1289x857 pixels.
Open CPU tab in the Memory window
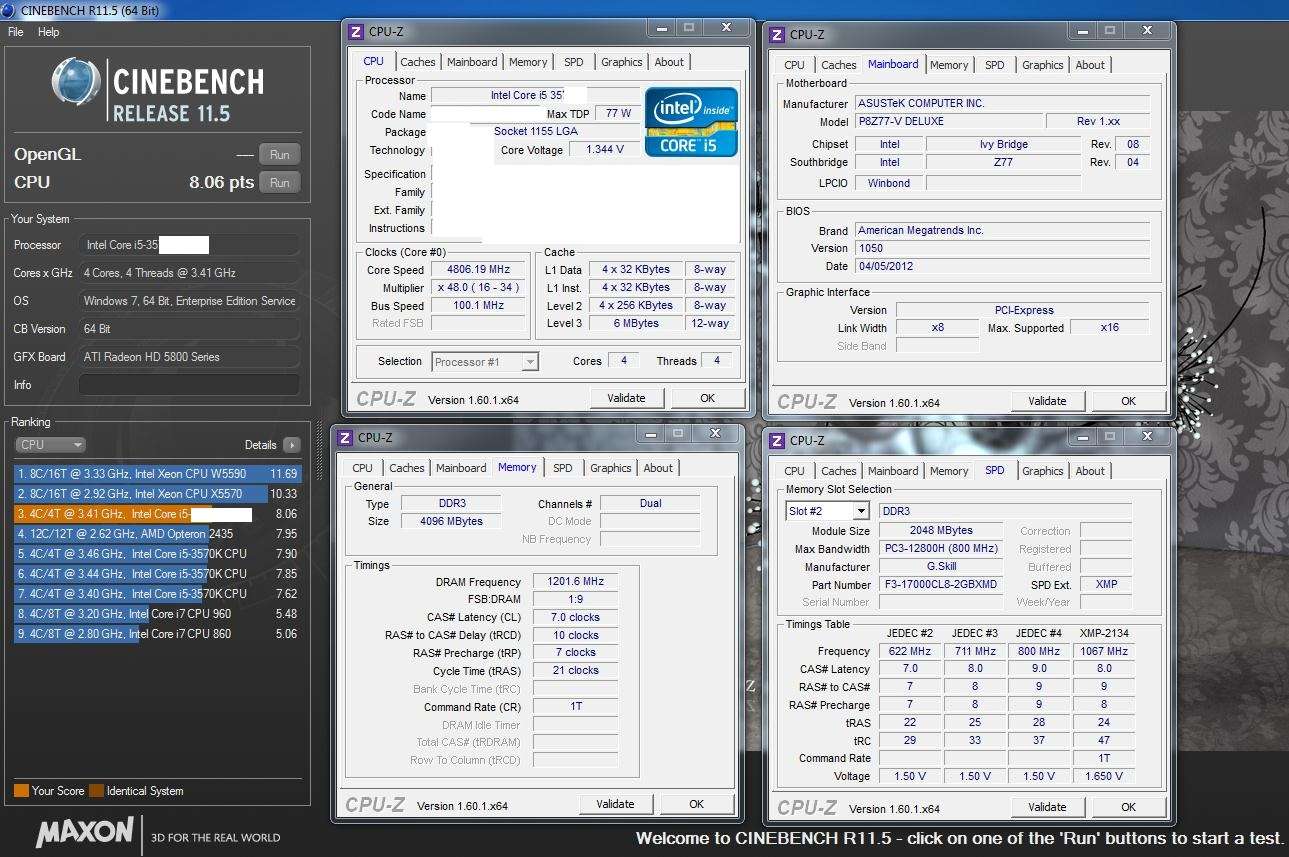click(x=363, y=468)
